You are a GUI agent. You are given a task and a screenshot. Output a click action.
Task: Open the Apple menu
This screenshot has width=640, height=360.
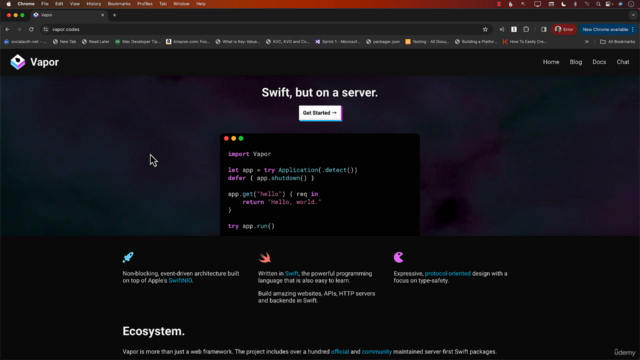(9, 4)
